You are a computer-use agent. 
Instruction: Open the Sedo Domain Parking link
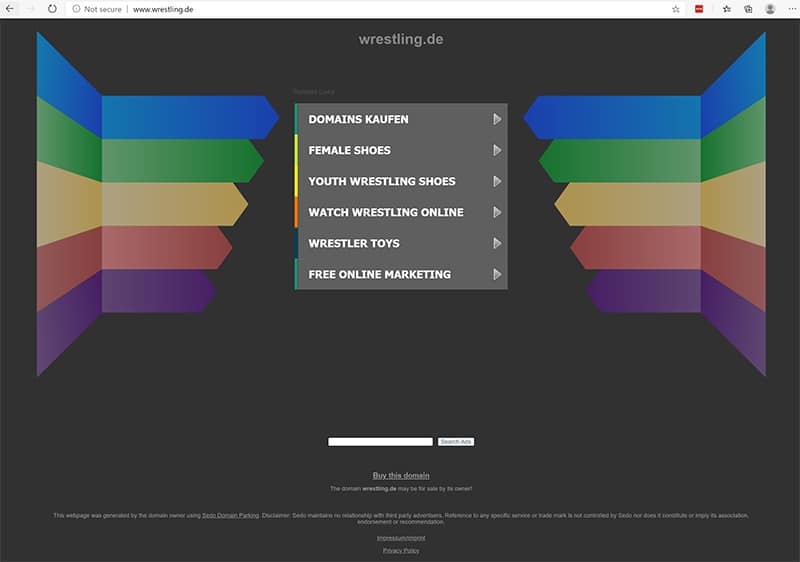tap(230, 515)
